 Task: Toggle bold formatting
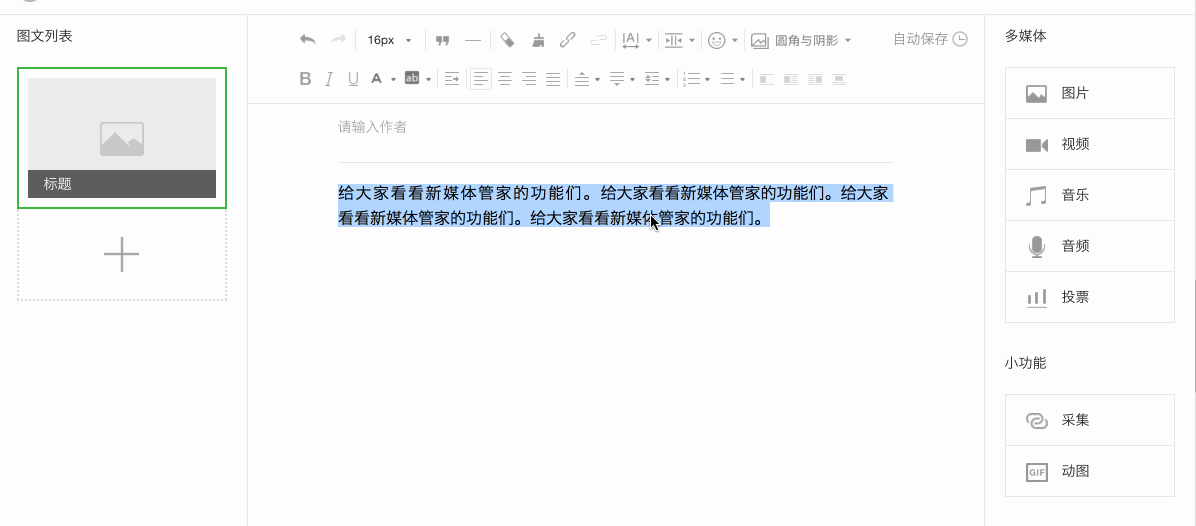(x=306, y=79)
